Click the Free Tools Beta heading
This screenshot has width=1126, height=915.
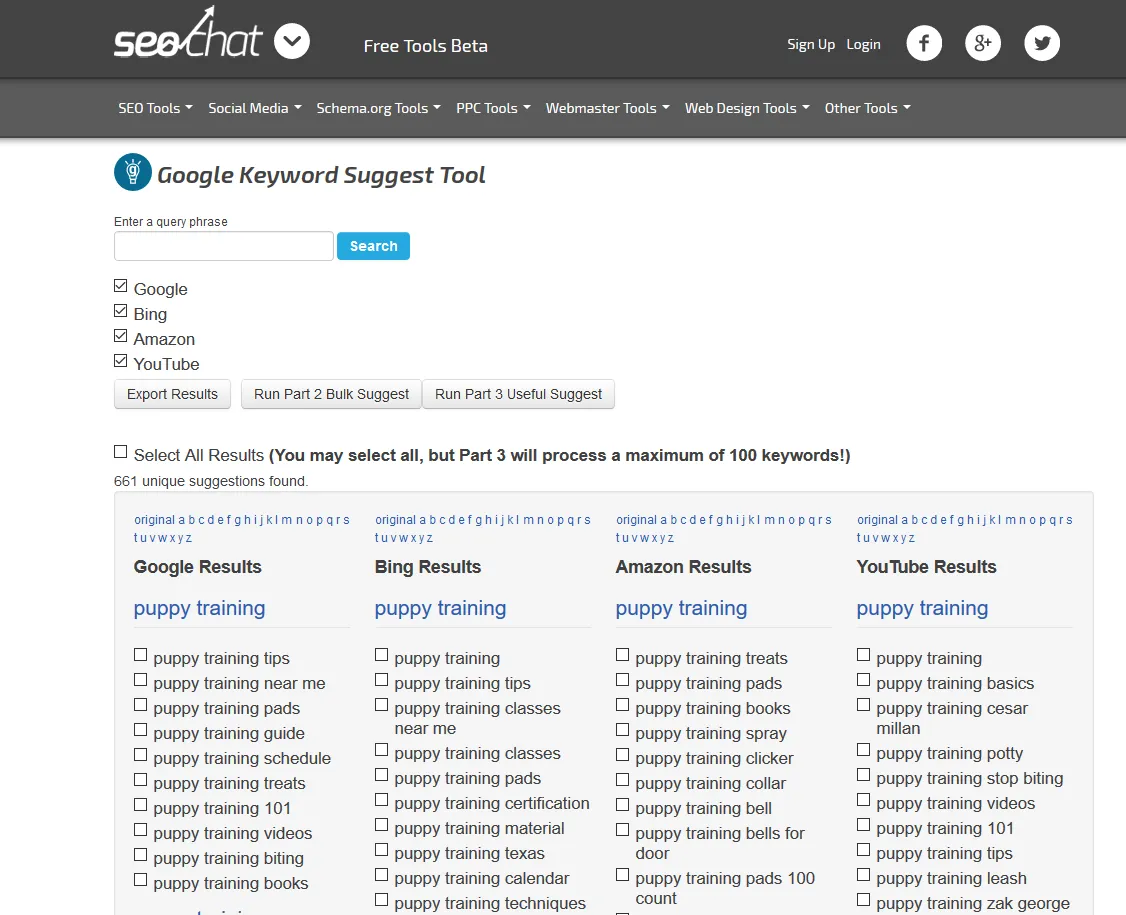coord(425,46)
